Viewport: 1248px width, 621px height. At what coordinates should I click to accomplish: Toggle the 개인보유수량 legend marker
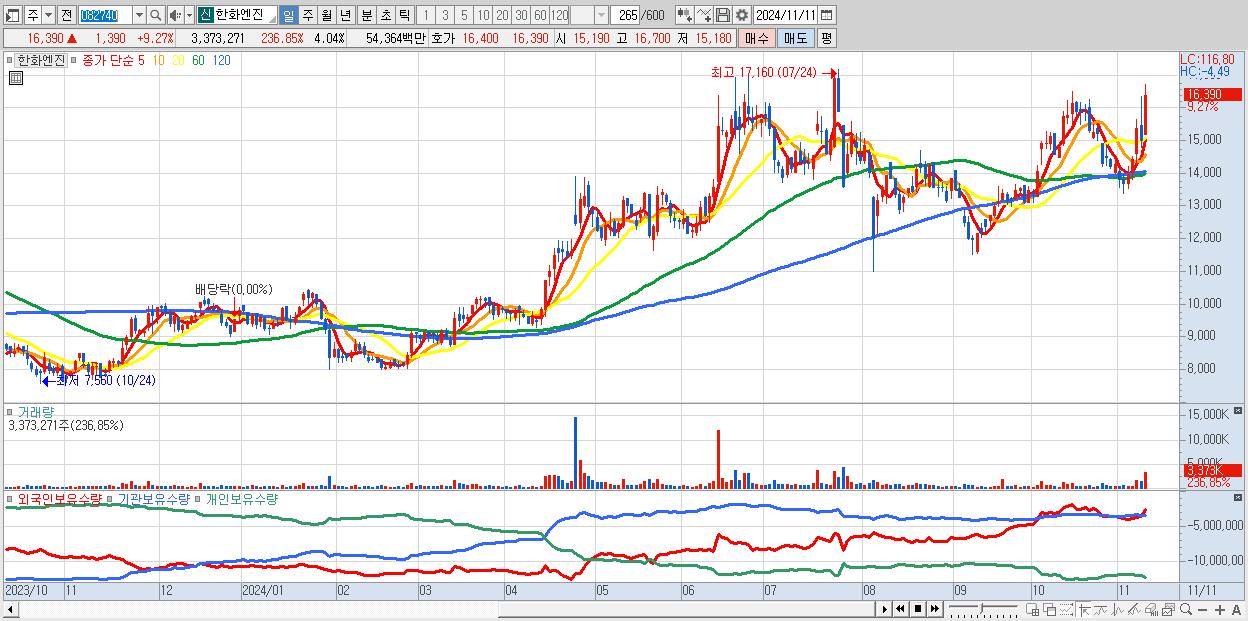click(199, 498)
